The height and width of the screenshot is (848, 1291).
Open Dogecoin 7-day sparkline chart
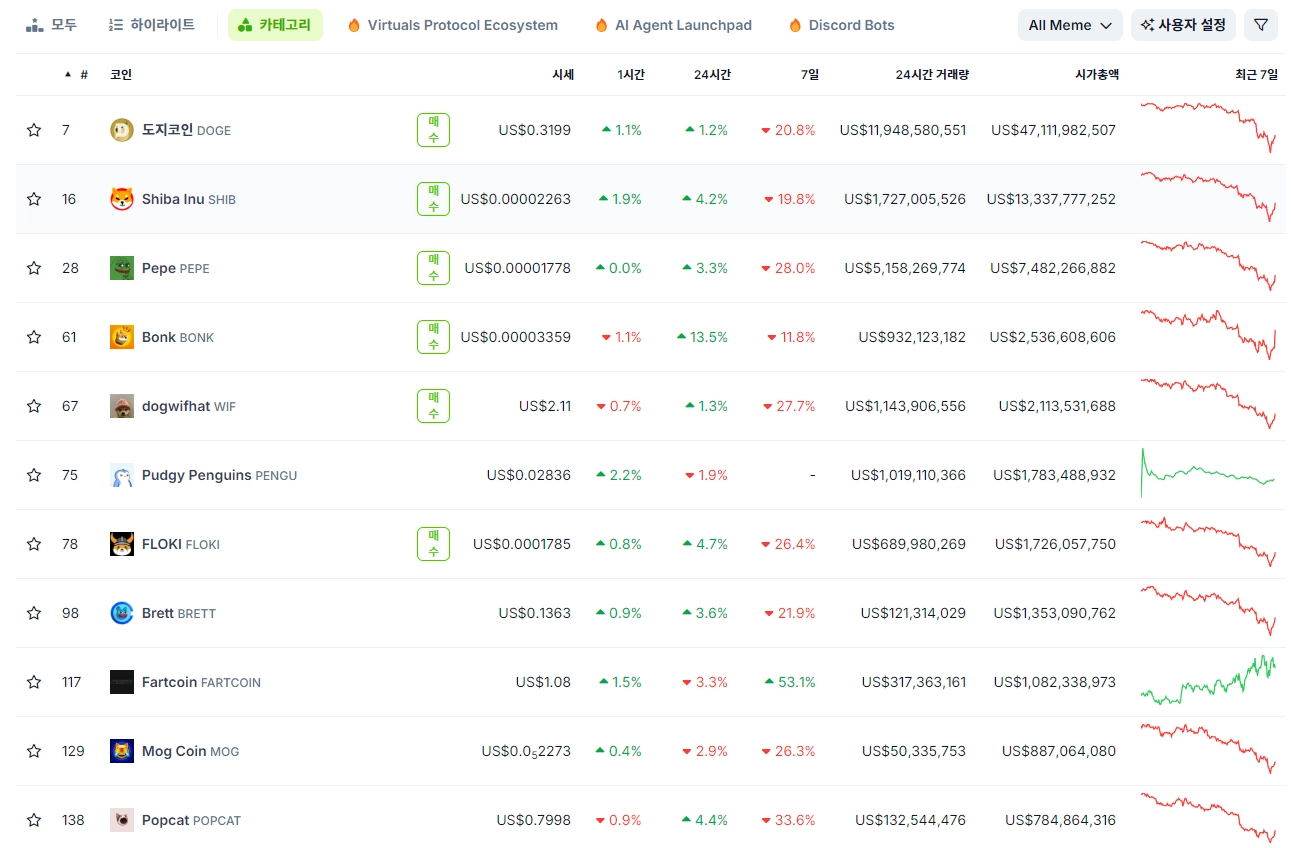pos(1208,126)
